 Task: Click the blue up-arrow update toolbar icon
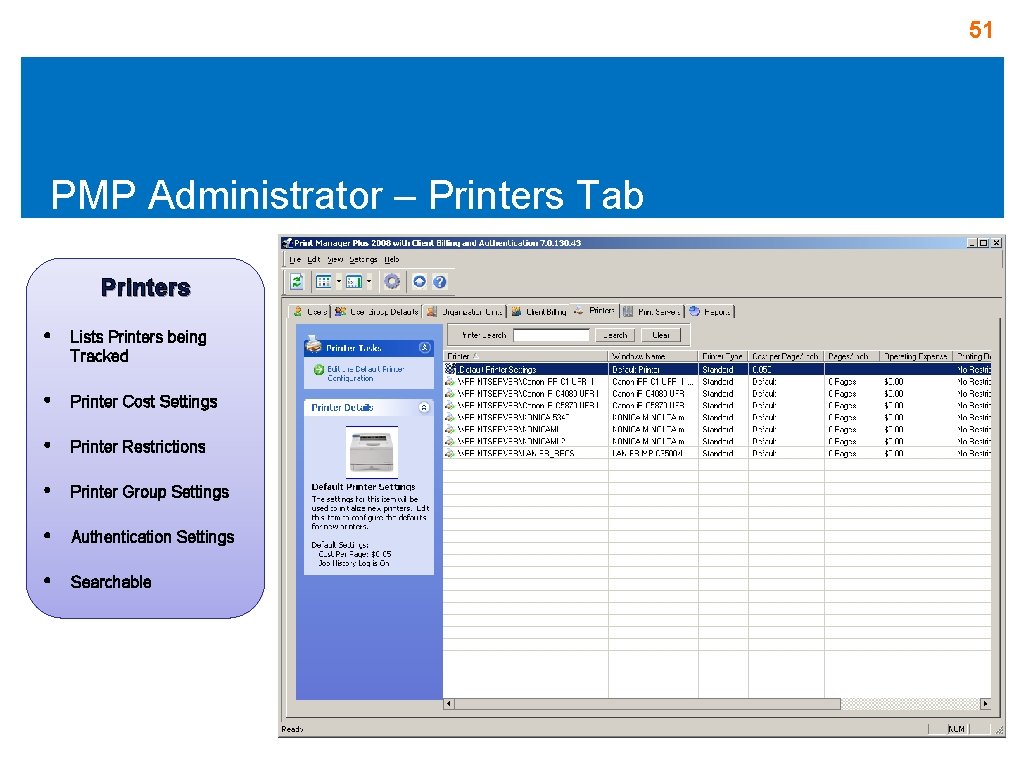pyautogui.click(x=419, y=281)
